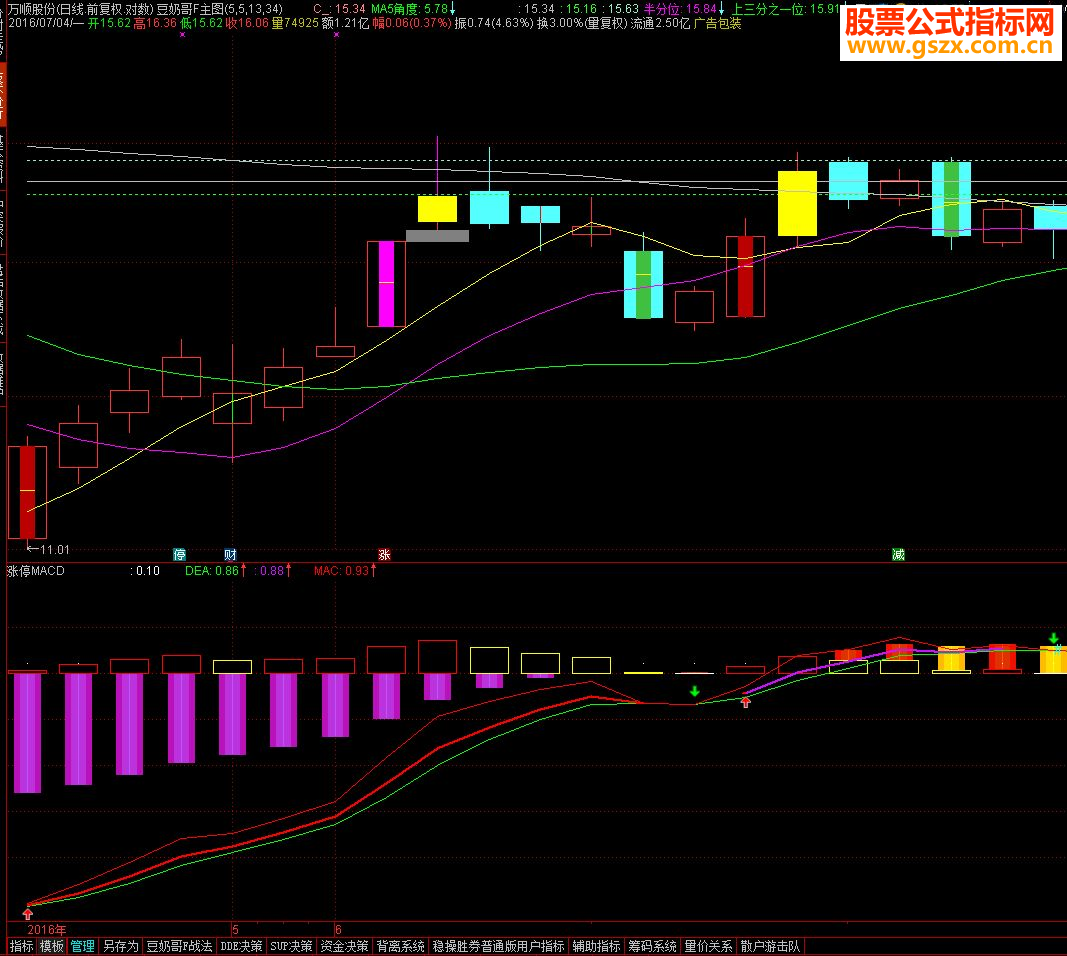Switch to the DDE决策 tab
The width and height of the screenshot is (1067, 956).
tap(242, 946)
